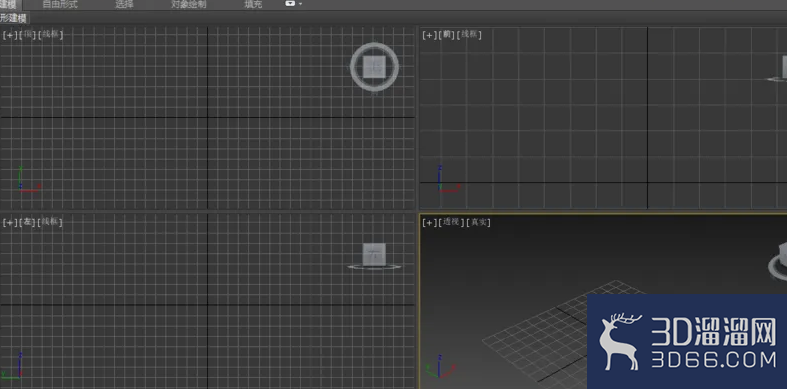The width and height of the screenshot is (787, 389).
Task: Open [线框] shading menu in top viewport
Action: [x=50, y=35]
